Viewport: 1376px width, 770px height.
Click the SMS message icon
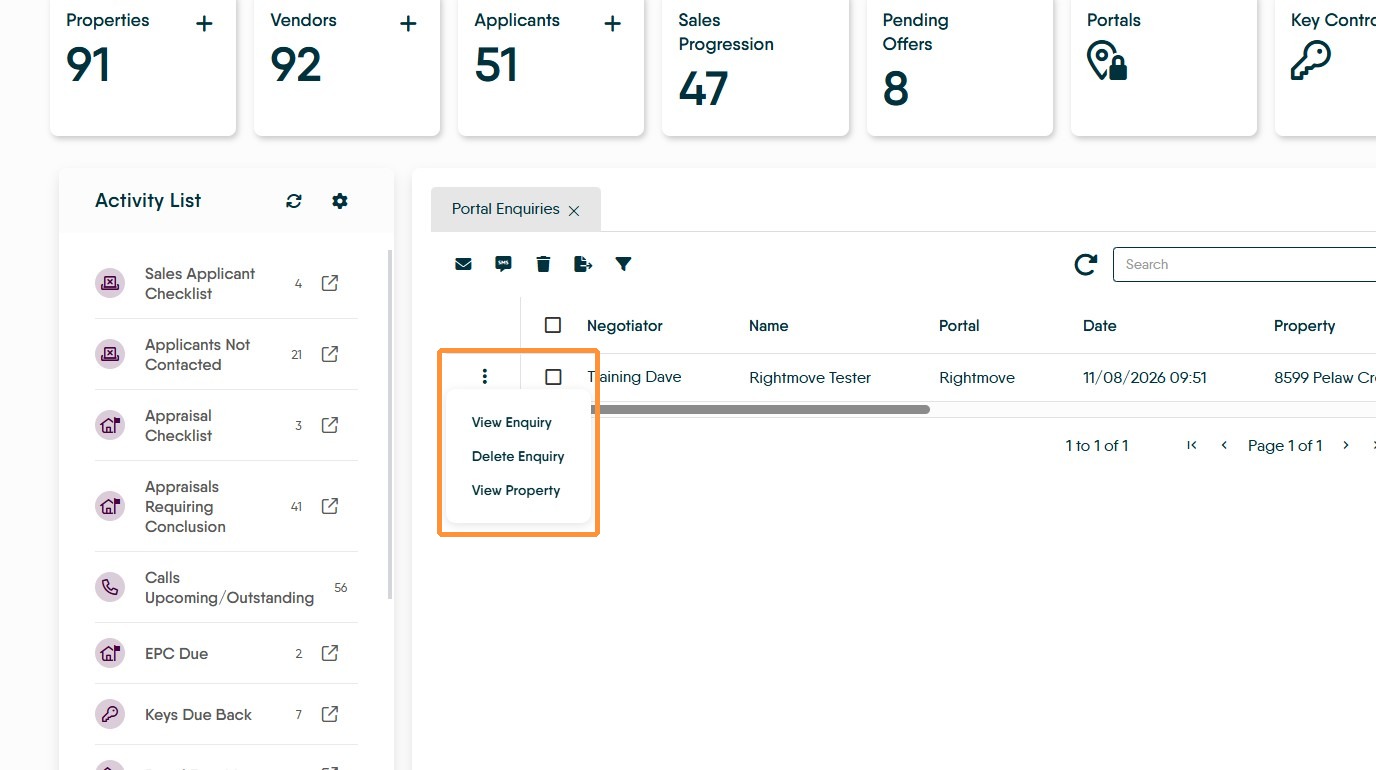pyautogui.click(x=503, y=264)
